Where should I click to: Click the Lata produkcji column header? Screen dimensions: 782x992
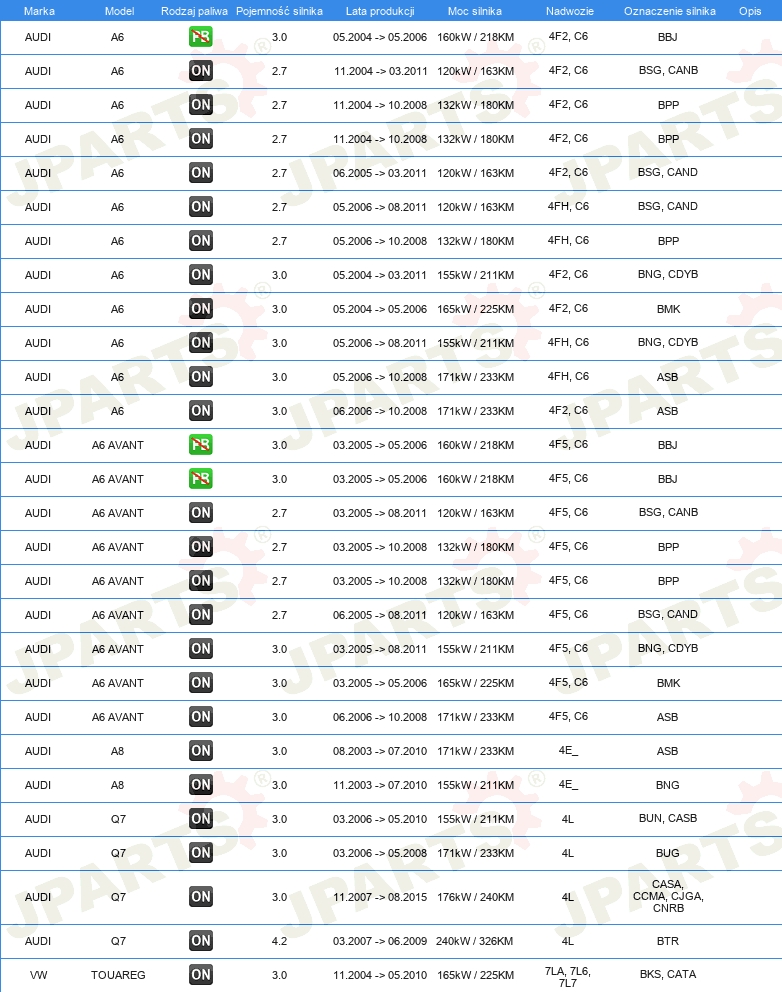pos(380,11)
